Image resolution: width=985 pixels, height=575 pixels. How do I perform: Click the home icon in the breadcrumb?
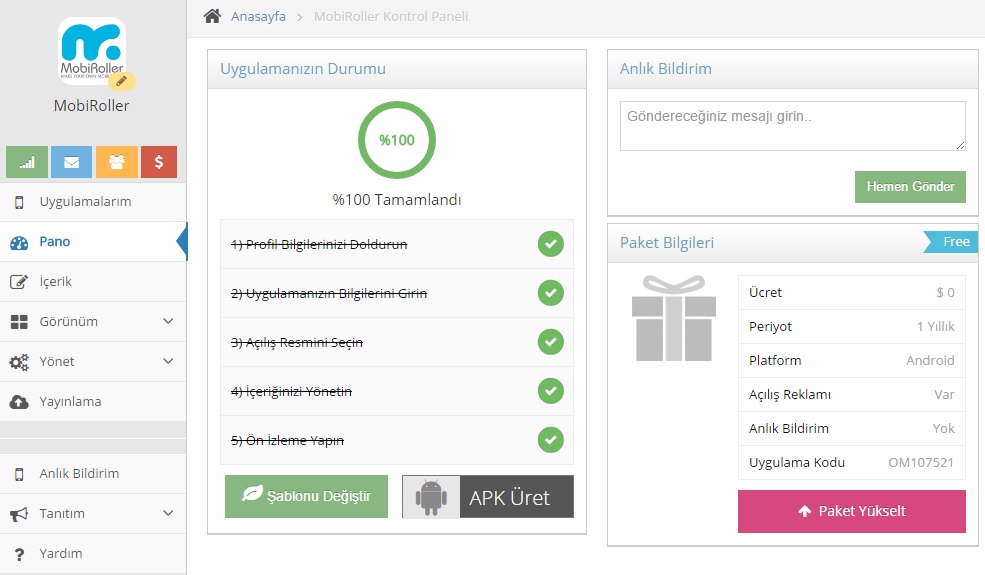212,16
